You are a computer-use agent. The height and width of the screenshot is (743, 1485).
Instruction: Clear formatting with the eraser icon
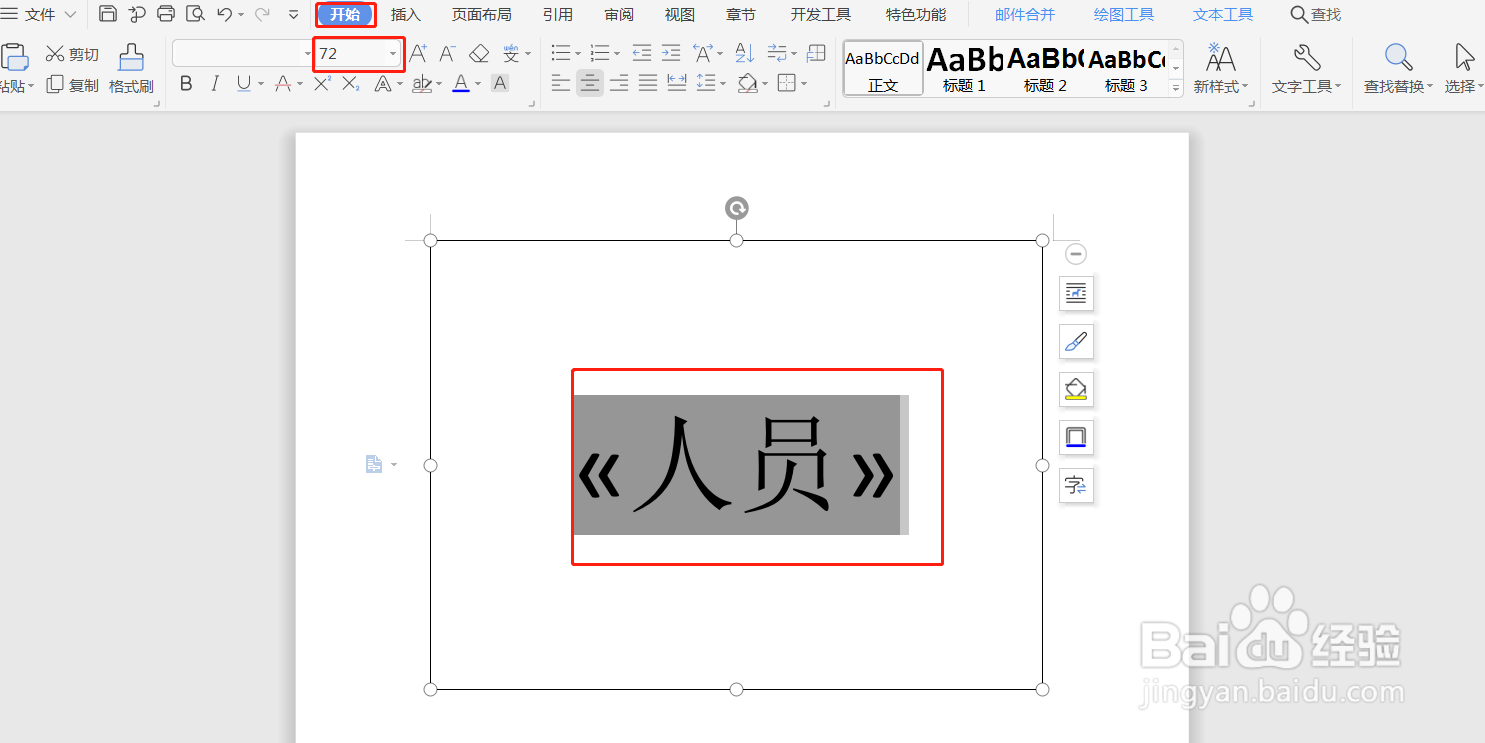tap(479, 53)
